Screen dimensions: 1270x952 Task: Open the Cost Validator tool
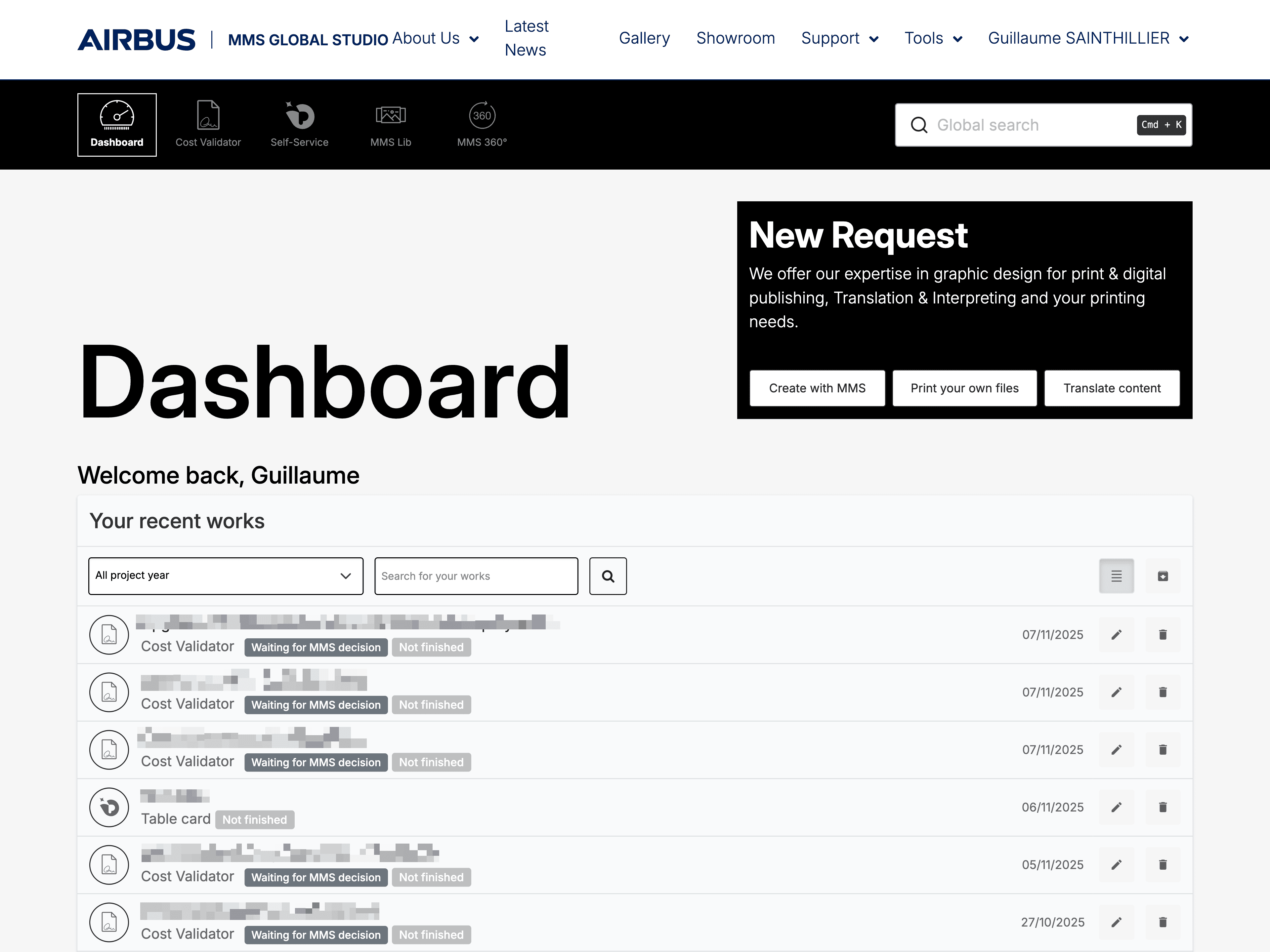click(x=208, y=123)
